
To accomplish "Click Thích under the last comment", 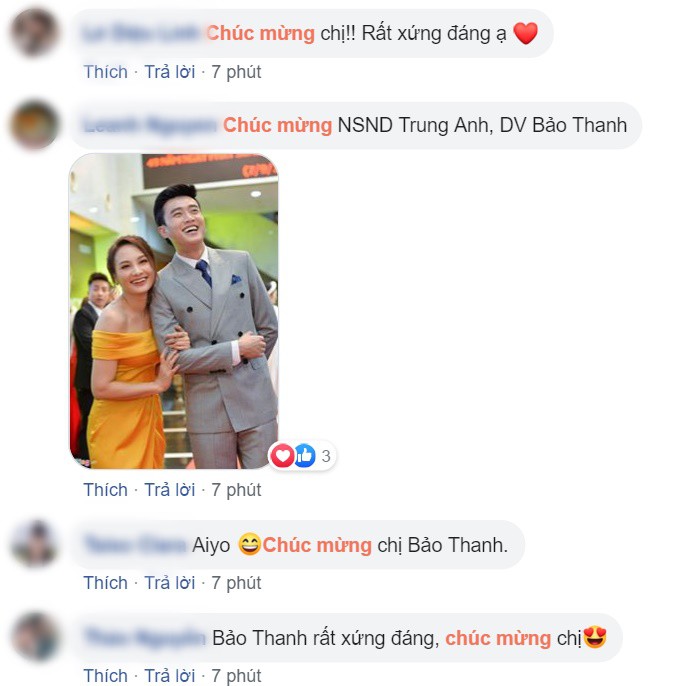I will 106,675.
